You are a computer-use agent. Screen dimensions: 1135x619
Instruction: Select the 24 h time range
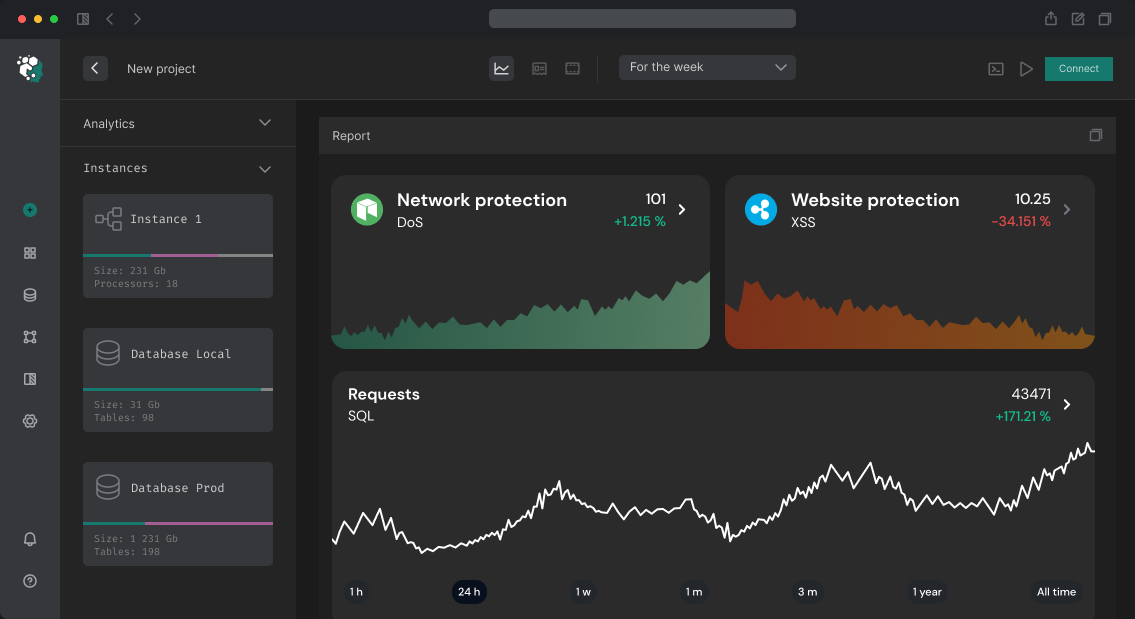point(469,592)
